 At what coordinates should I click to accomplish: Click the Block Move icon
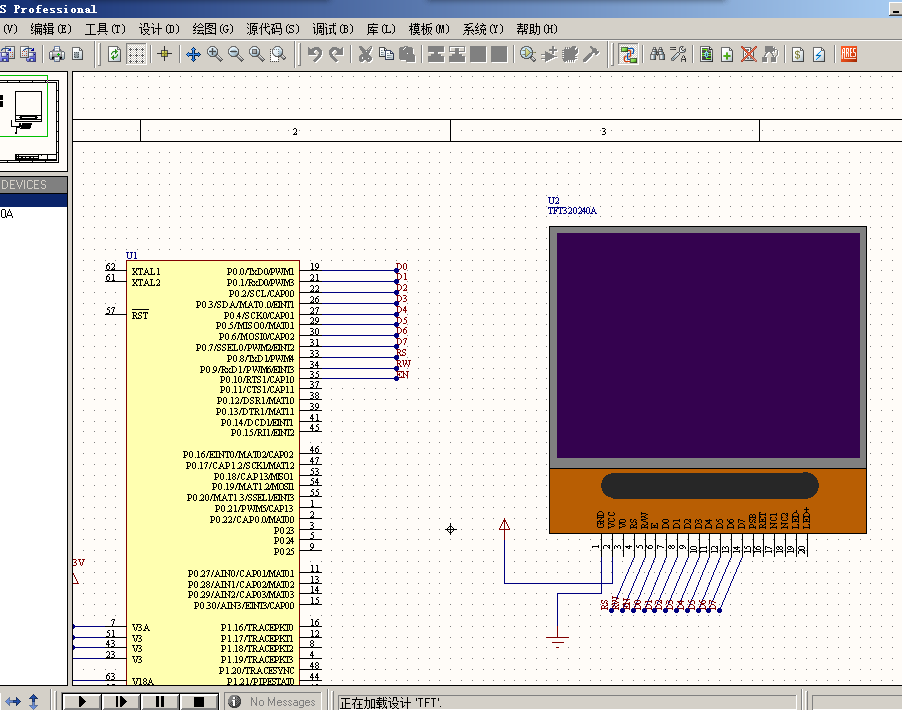point(457,54)
